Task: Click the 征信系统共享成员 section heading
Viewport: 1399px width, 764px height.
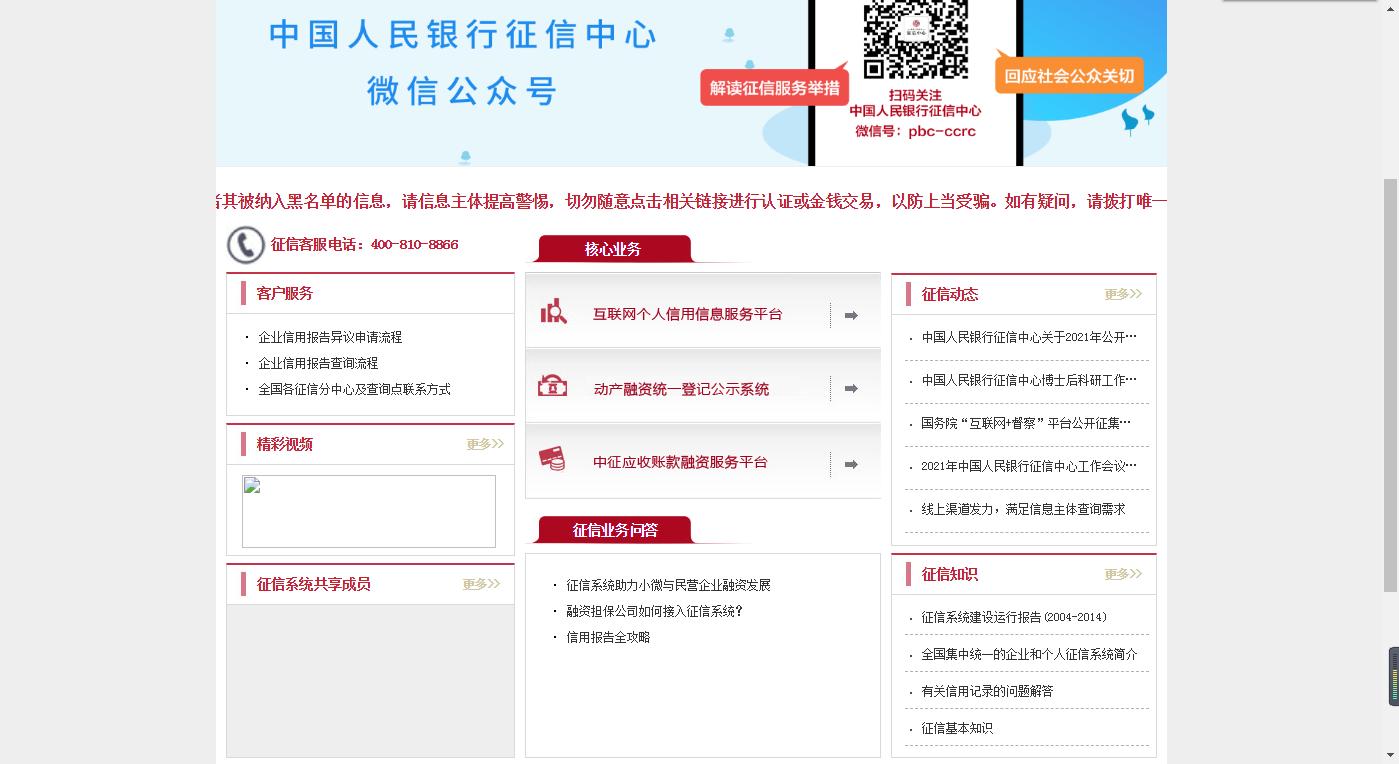Action: pyautogui.click(x=313, y=584)
